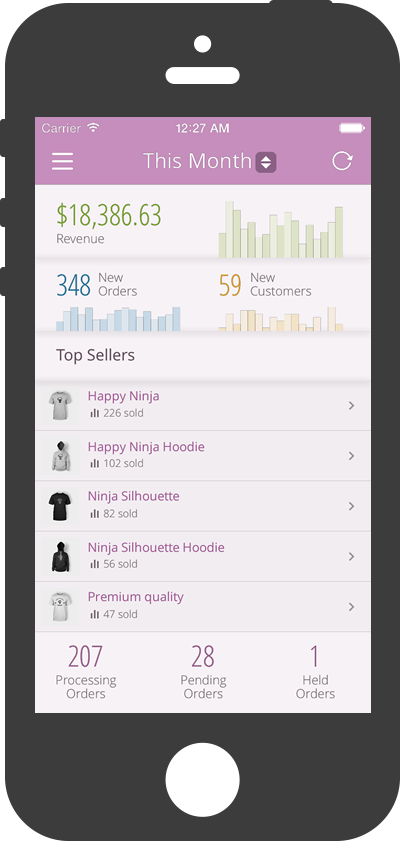View 28 Pending Orders
The height and width of the screenshot is (841, 400).
[203, 673]
